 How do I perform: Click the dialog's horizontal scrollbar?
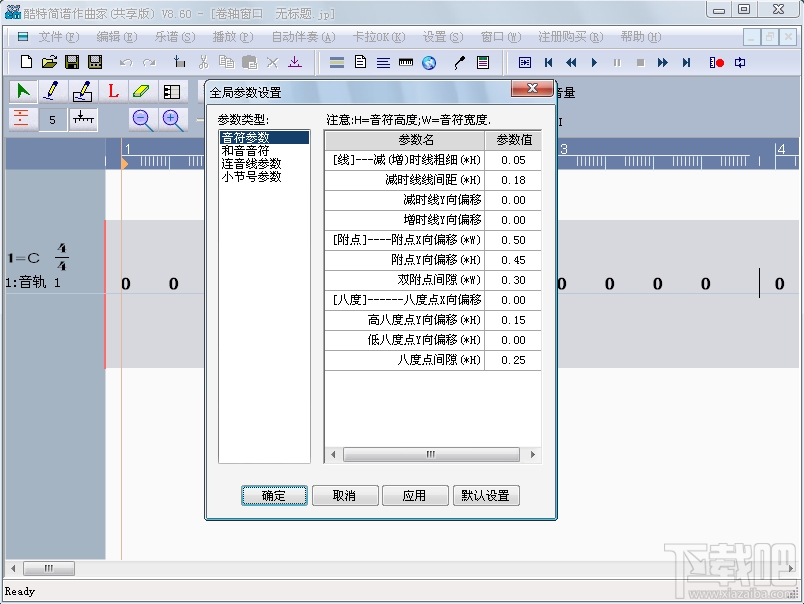point(430,453)
